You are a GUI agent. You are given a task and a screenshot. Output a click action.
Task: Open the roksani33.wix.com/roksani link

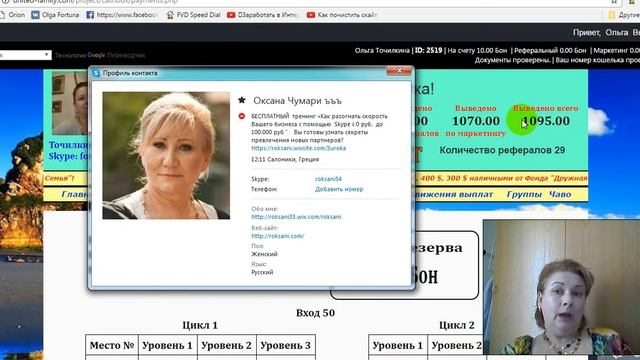296,217
